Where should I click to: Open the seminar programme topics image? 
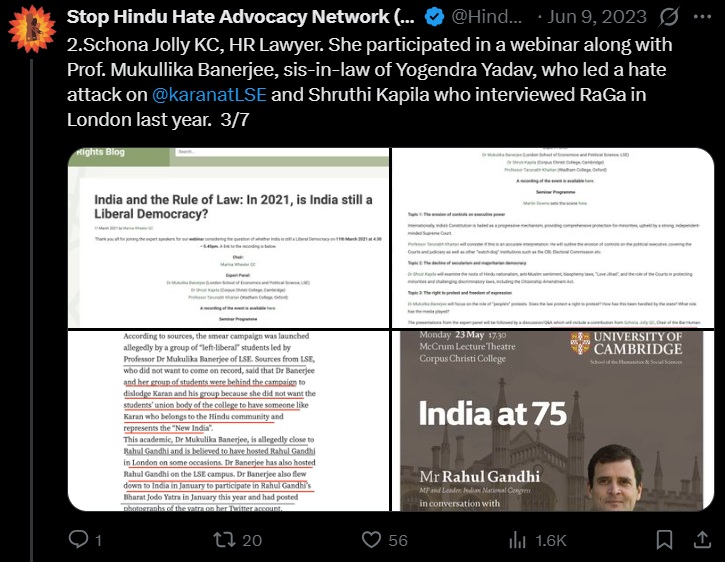553,238
